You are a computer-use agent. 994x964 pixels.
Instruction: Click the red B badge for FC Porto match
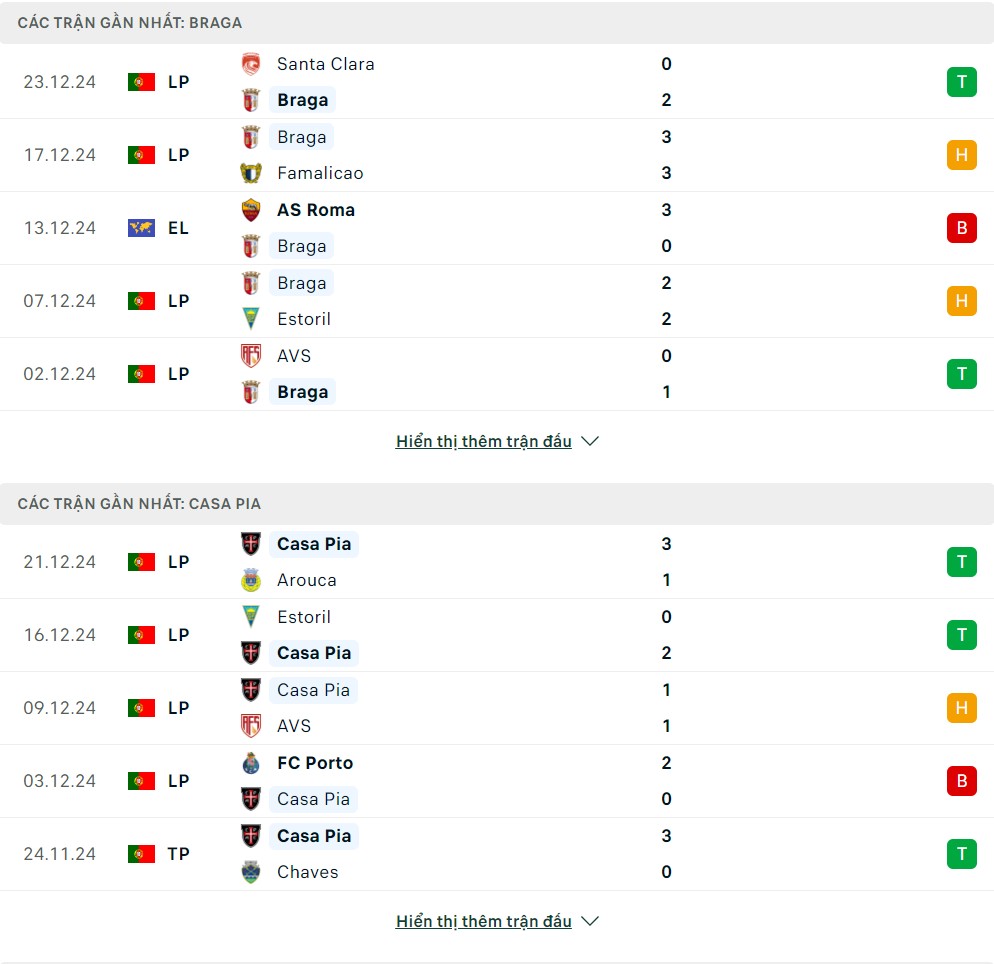pos(962,781)
